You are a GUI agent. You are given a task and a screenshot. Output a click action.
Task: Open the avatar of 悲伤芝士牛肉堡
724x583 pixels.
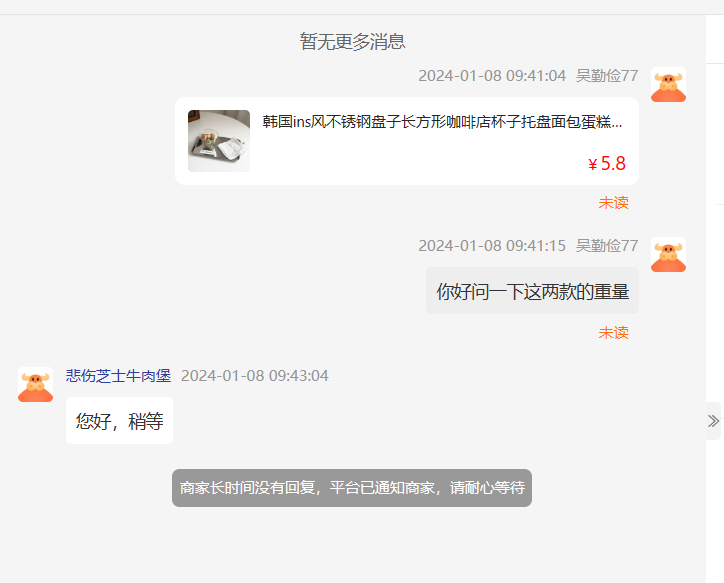coord(36,385)
